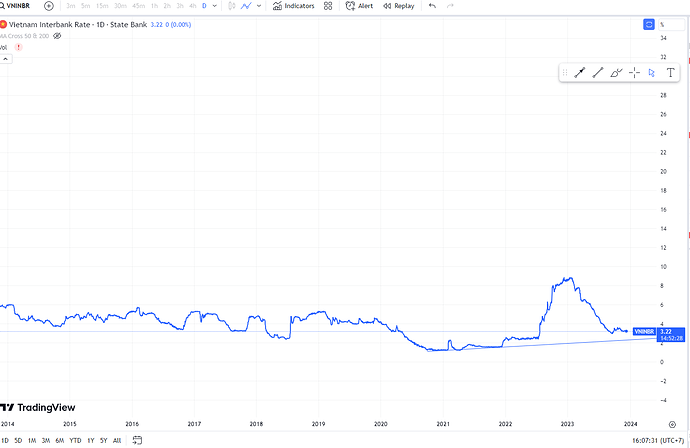Image resolution: width=690 pixels, height=448 pixels.
Task: Select the 2h interval
Action: [x=167, y=6]
